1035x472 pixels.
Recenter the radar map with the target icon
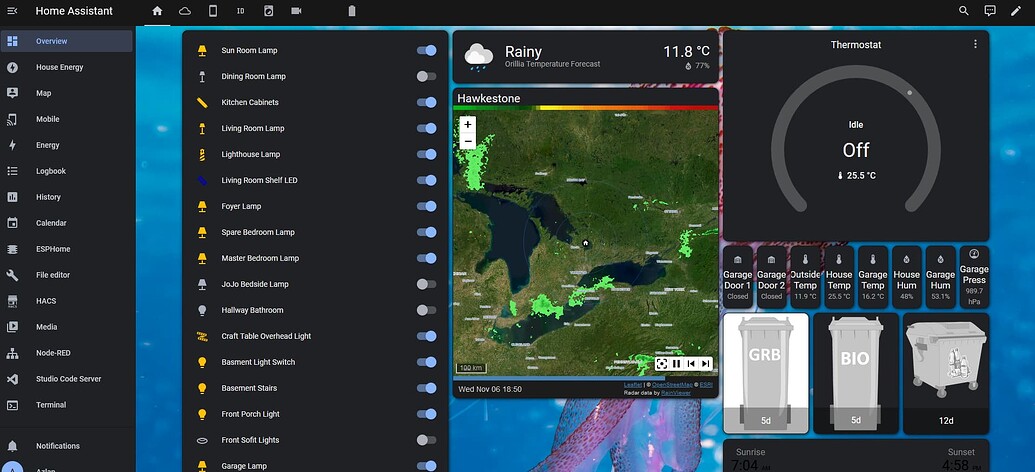tap(662, 364)
